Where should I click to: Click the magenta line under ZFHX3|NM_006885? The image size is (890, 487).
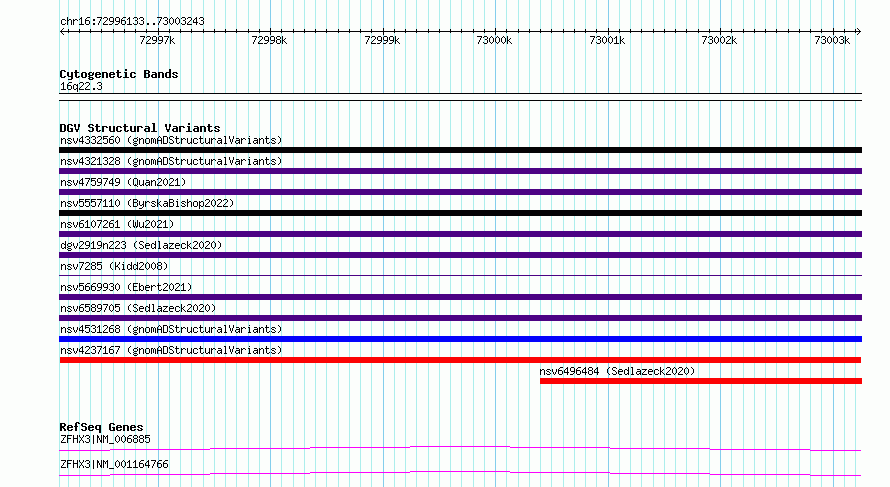(x=460, y=448)
